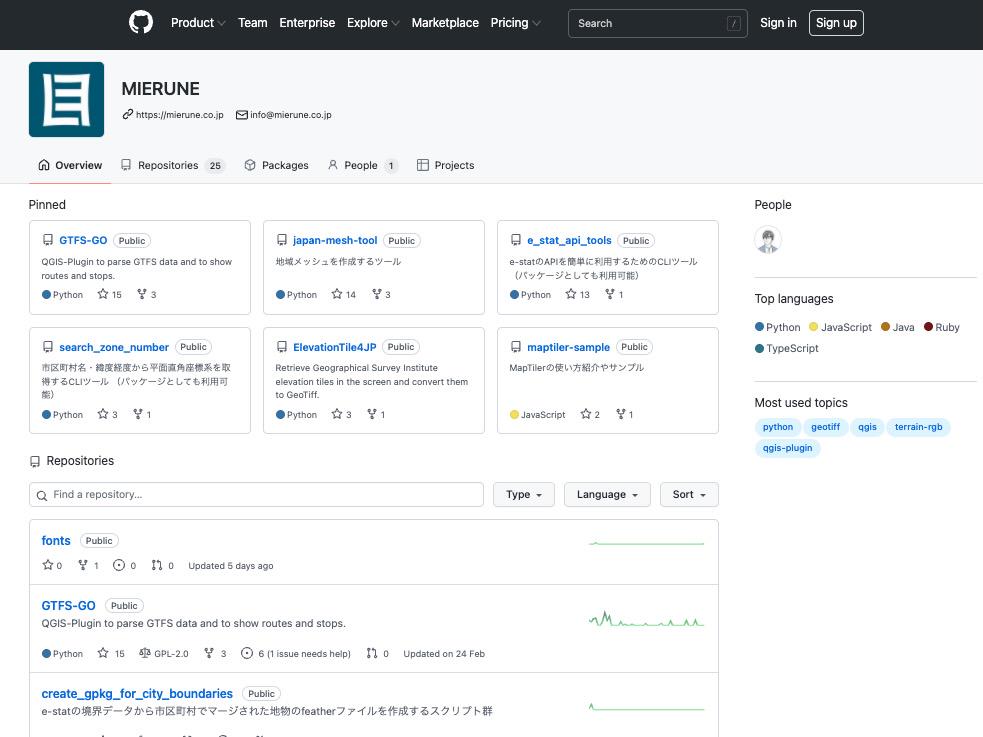
Task: Click the MIERUNE organization avatar
Action: coord(66,99)
